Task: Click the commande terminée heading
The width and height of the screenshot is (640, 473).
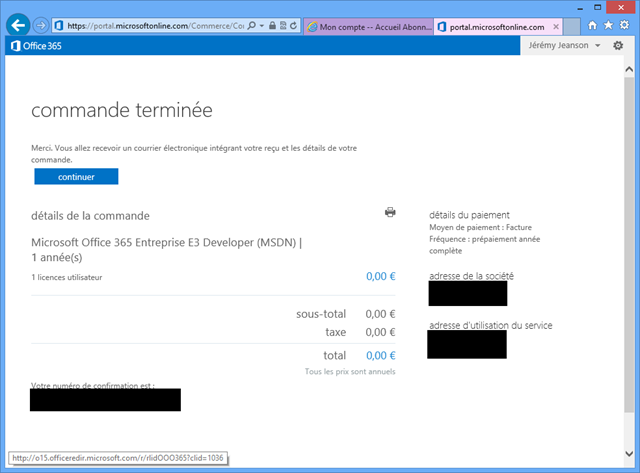Action: [122, 110]
